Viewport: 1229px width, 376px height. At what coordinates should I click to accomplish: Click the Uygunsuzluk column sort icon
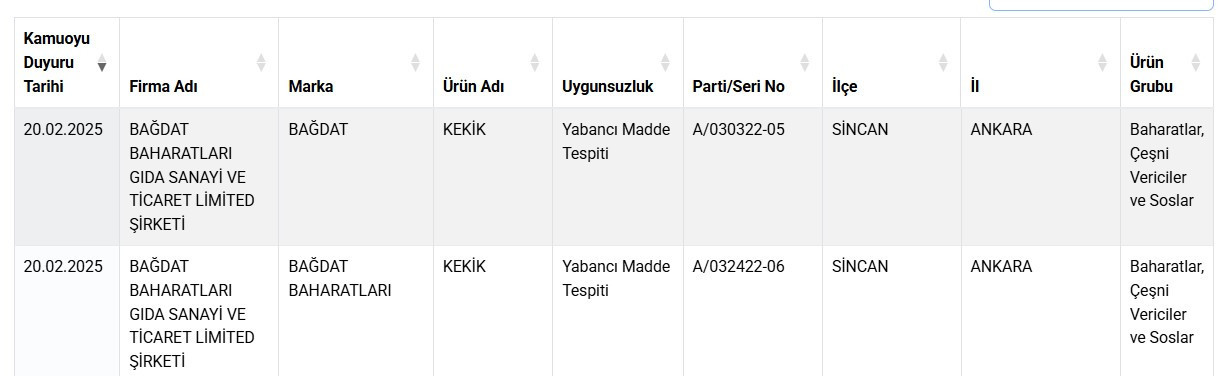point(666,63)
